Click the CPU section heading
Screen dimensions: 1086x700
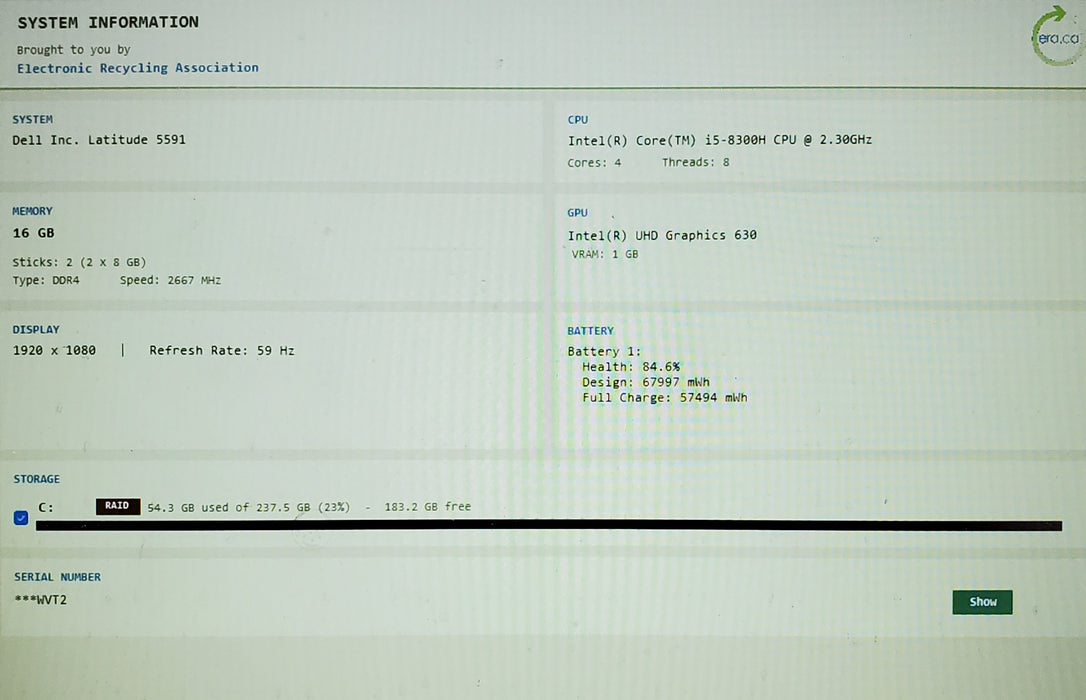[x=578, y=120]
